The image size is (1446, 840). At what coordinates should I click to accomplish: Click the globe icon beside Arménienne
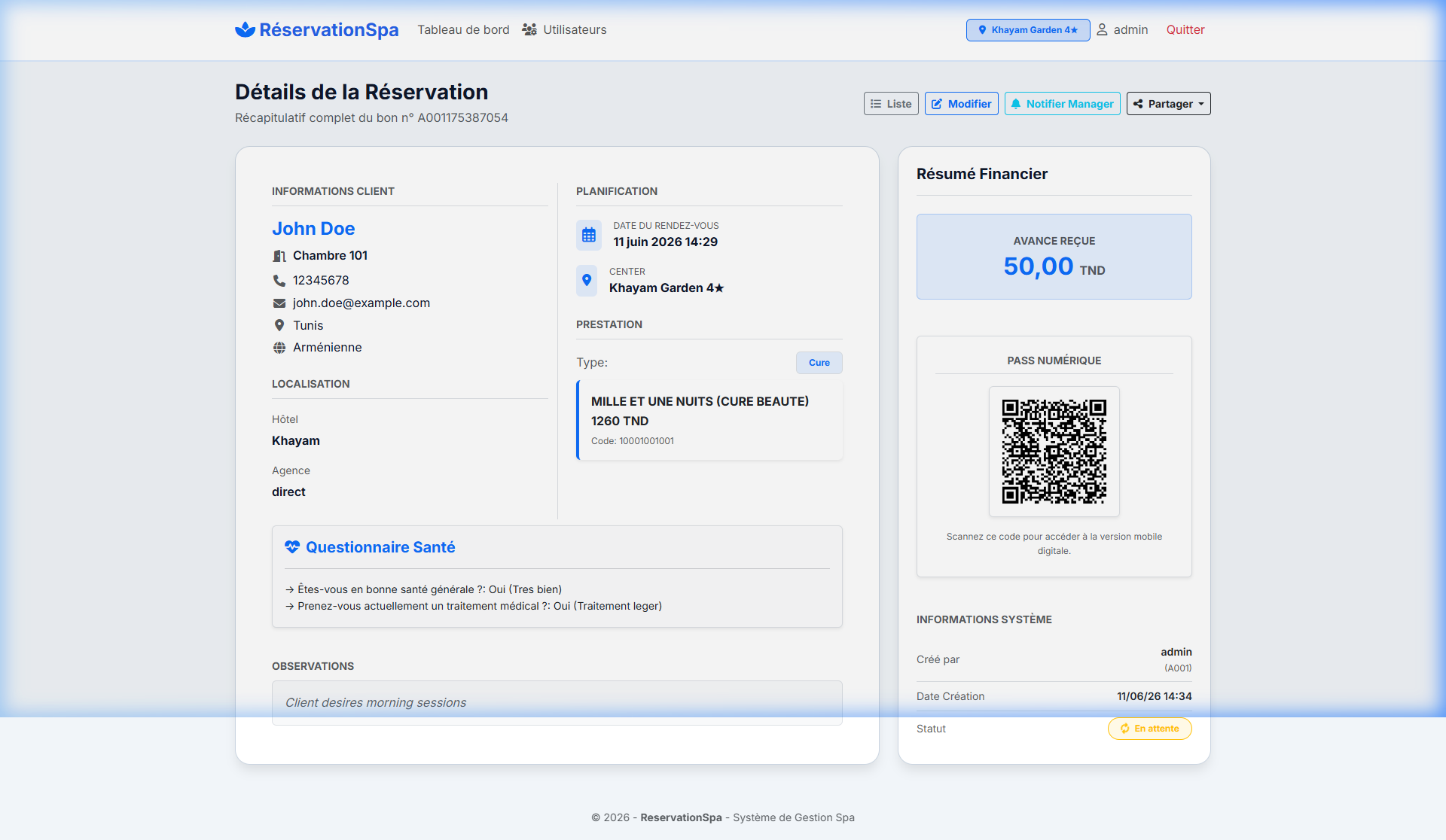point(279,348)
